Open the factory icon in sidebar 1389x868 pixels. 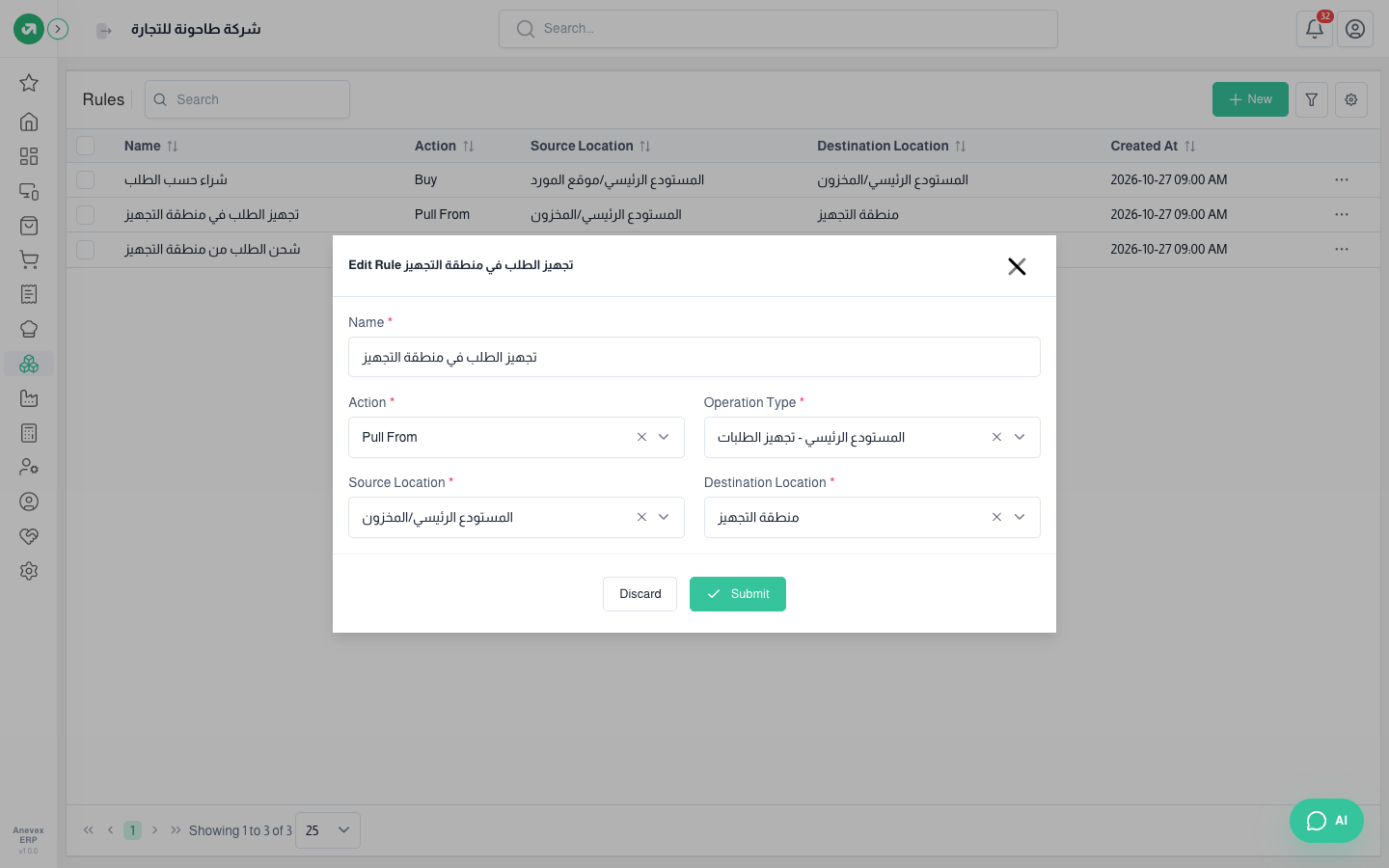tap(29, 398)
